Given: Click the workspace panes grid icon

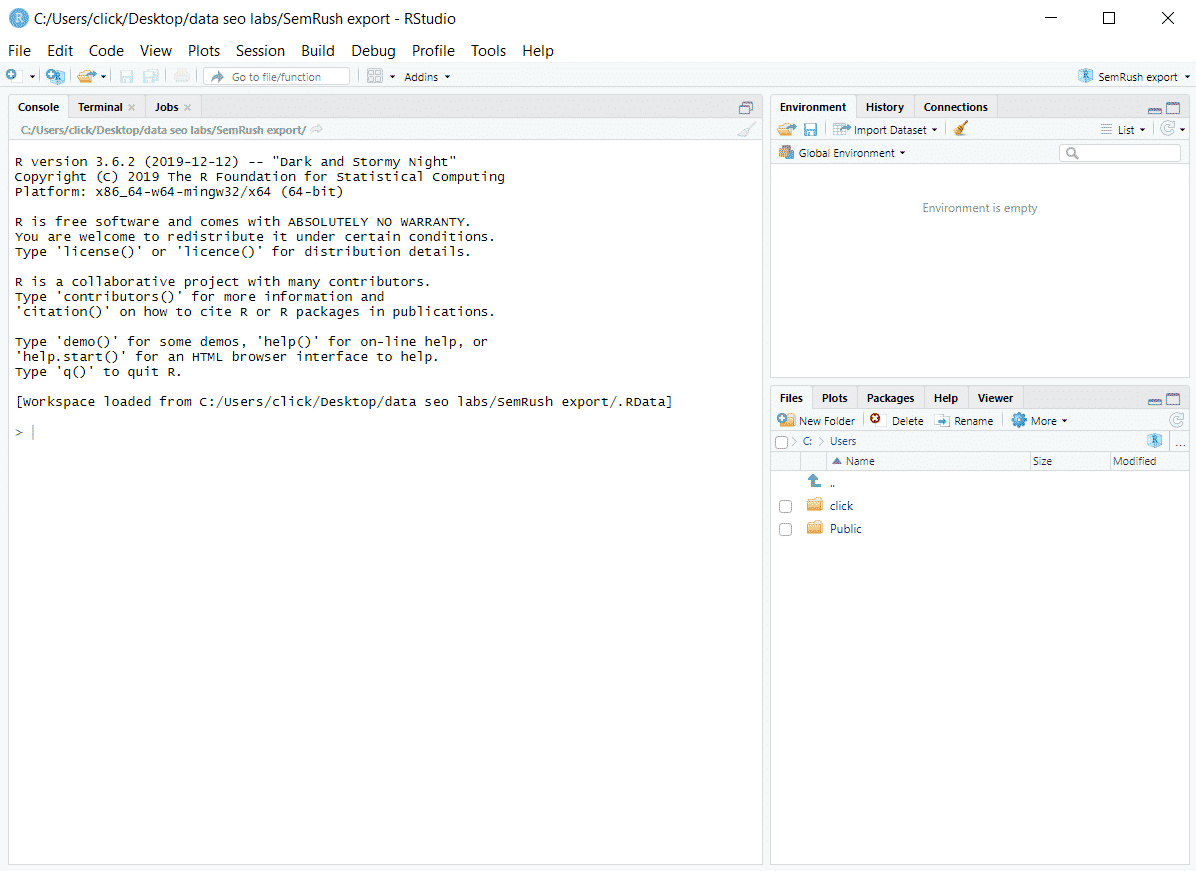Looking at the screenshot, I should click(x=375, y=76).
